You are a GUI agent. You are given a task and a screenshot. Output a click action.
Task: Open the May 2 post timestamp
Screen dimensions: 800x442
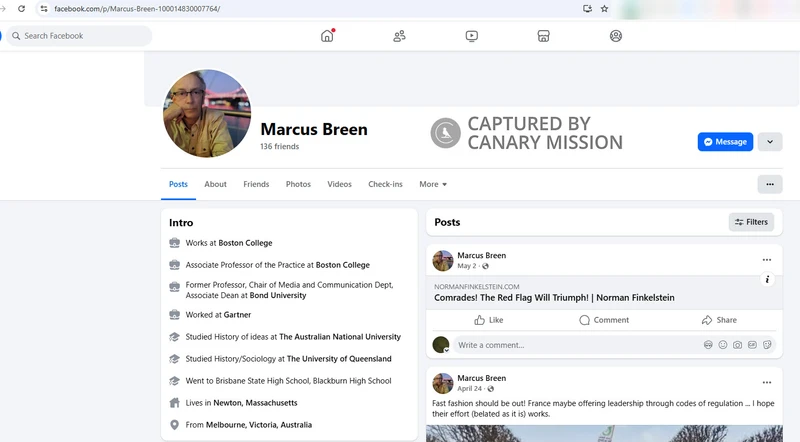(x=467, y=266)
